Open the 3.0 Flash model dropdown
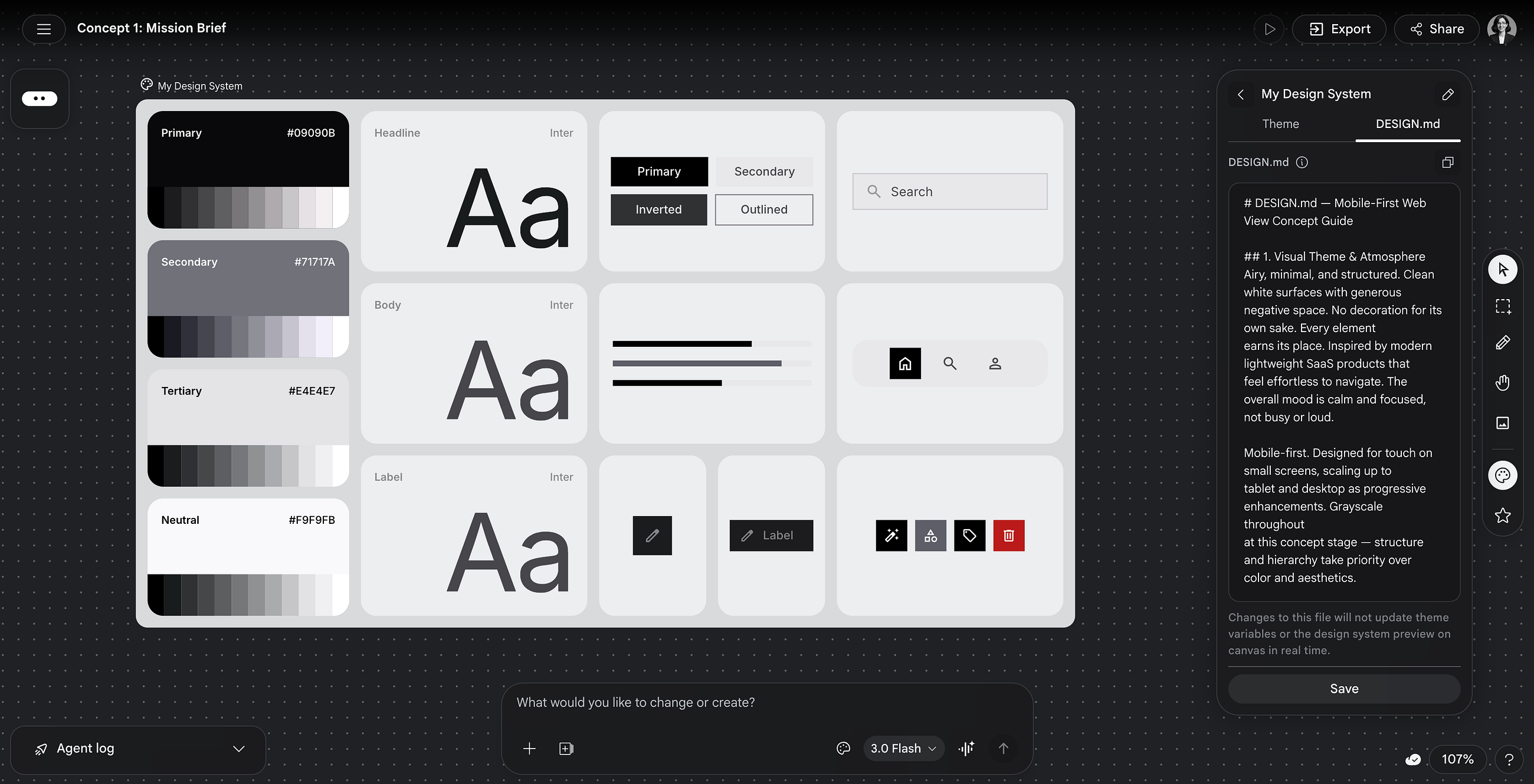1534x784 pixels. click(903, 749)
